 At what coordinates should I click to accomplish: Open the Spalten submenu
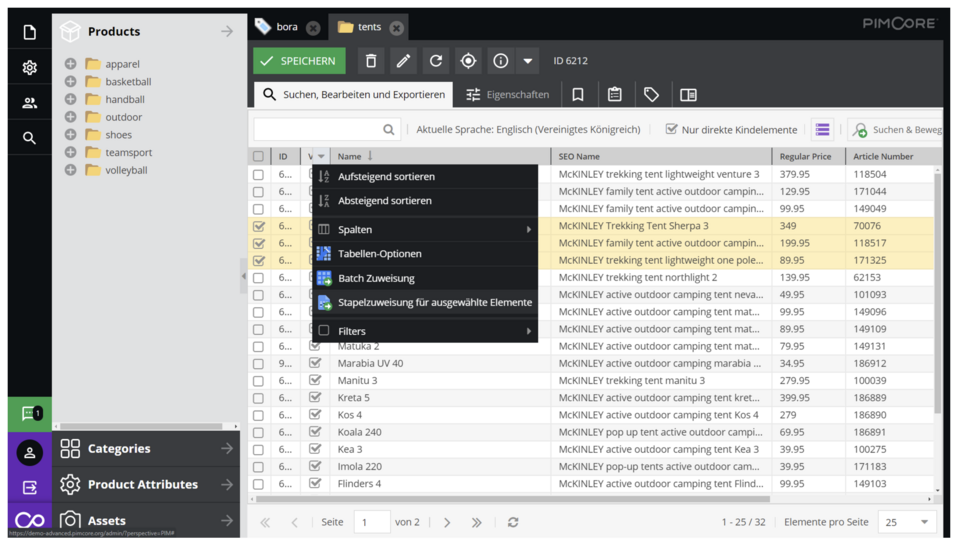point(425,230)
